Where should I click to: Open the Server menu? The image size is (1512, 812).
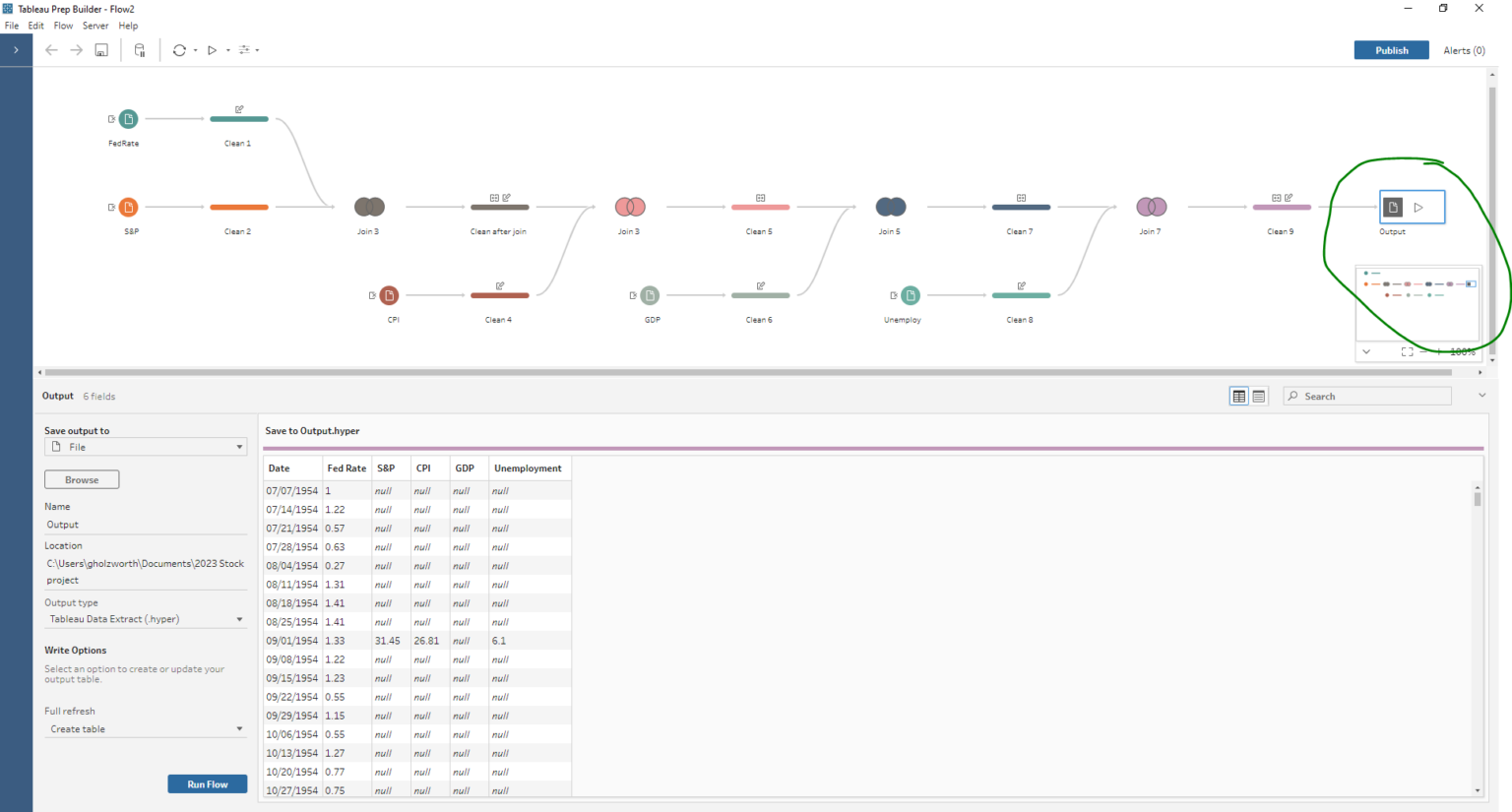pyautogui.click(x=94, y=26)
